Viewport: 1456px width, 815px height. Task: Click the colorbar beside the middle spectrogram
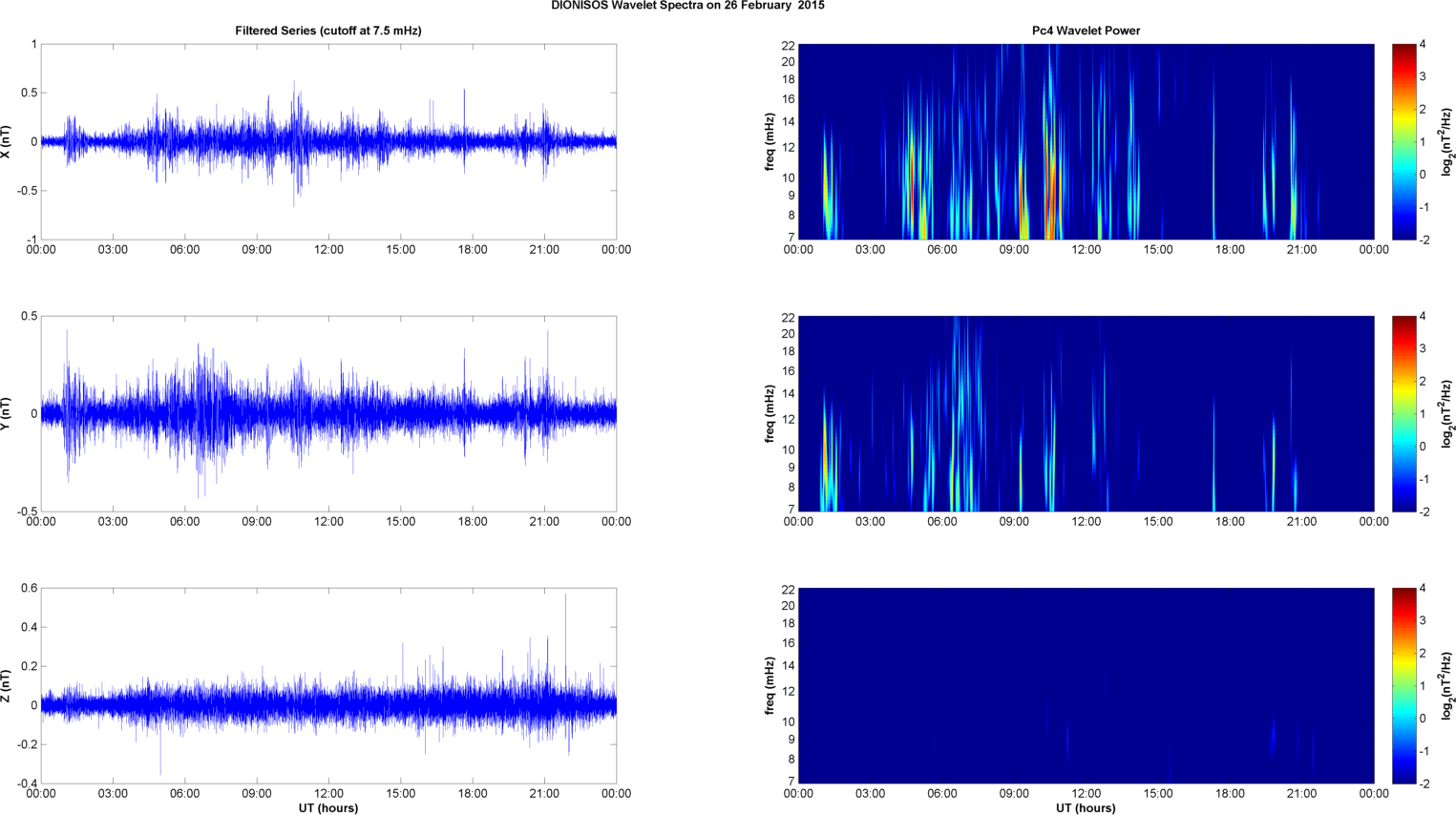1404,413
